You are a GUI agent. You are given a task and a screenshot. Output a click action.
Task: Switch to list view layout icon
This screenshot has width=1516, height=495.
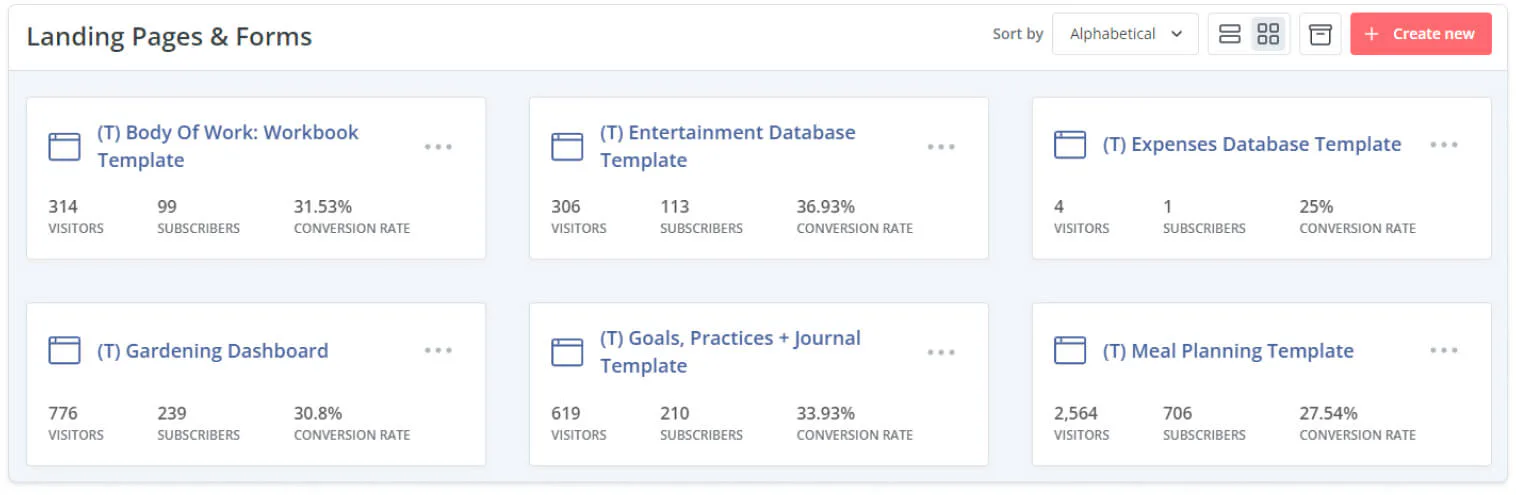point(1230,34)
